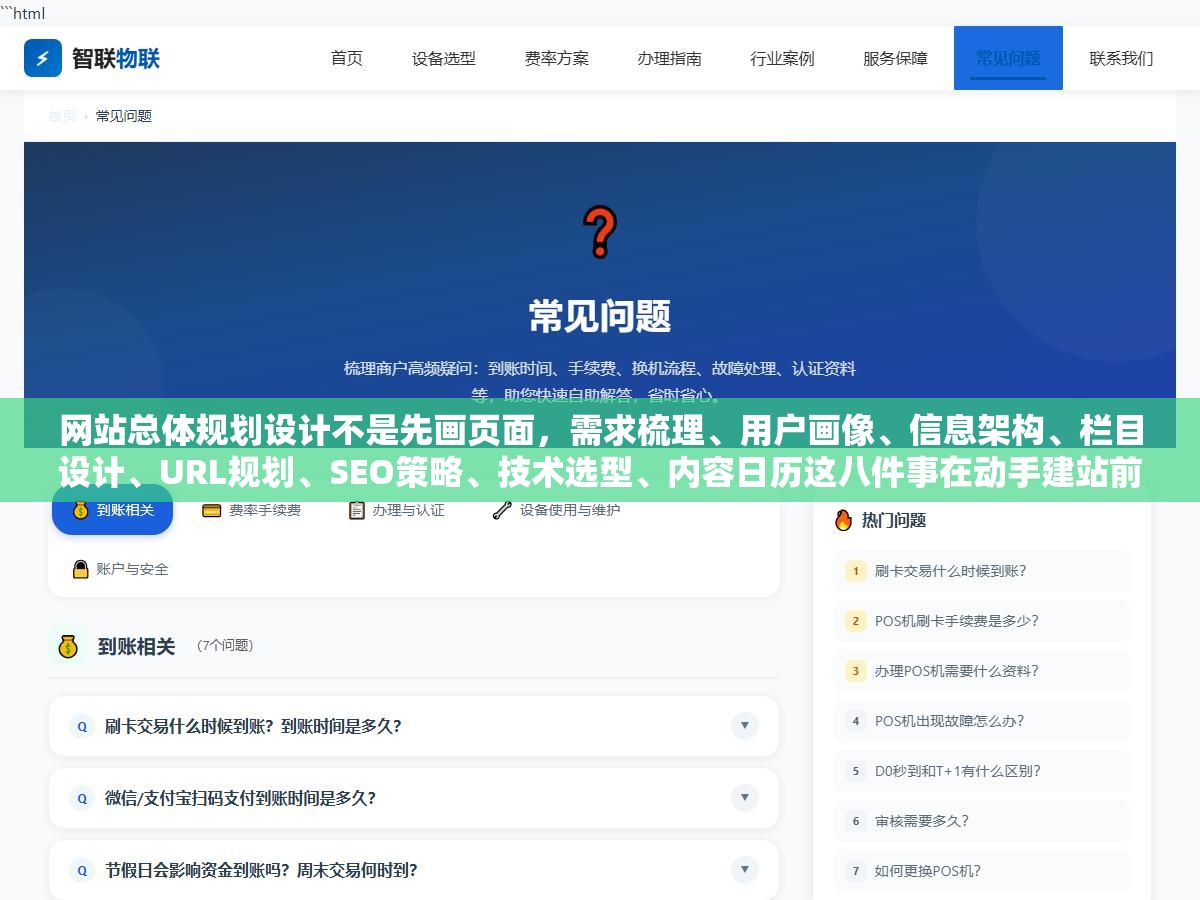This screenshot has height=900, width=1200.
Task: Click rank badge 3 in 热门问题 list
Action: point(855,671)
